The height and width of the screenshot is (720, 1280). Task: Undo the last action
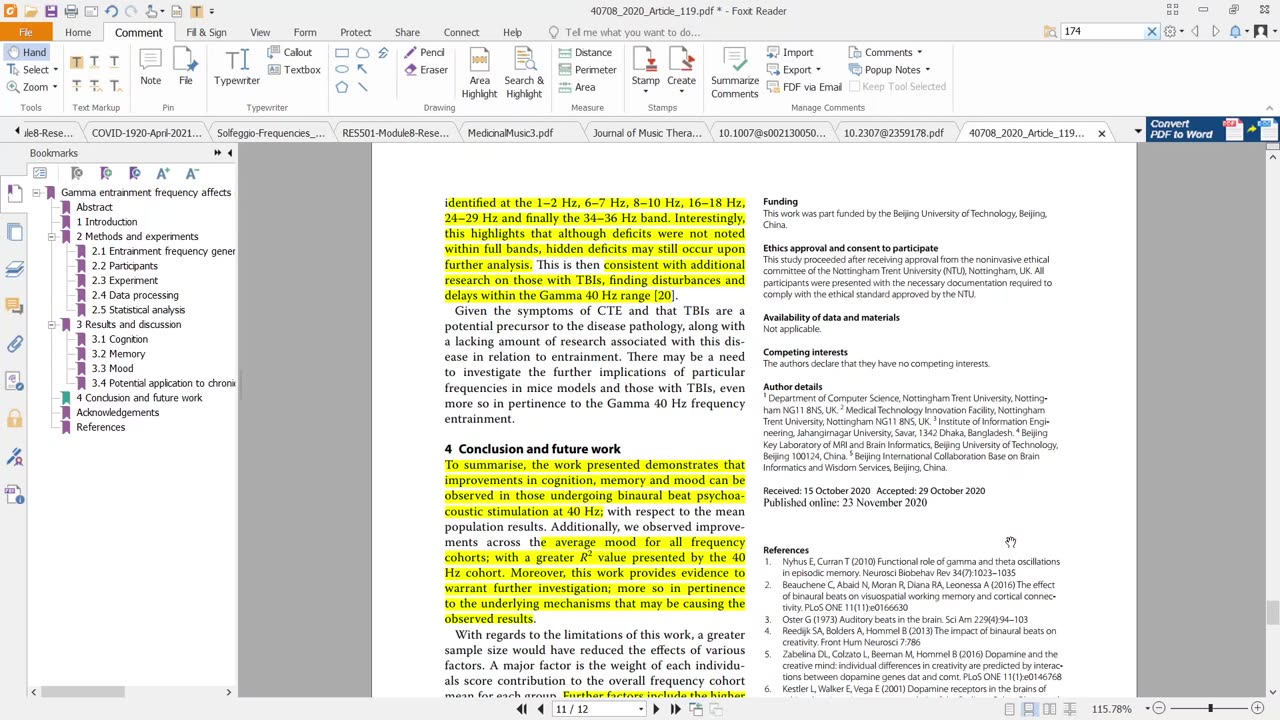tap(111, 11)
